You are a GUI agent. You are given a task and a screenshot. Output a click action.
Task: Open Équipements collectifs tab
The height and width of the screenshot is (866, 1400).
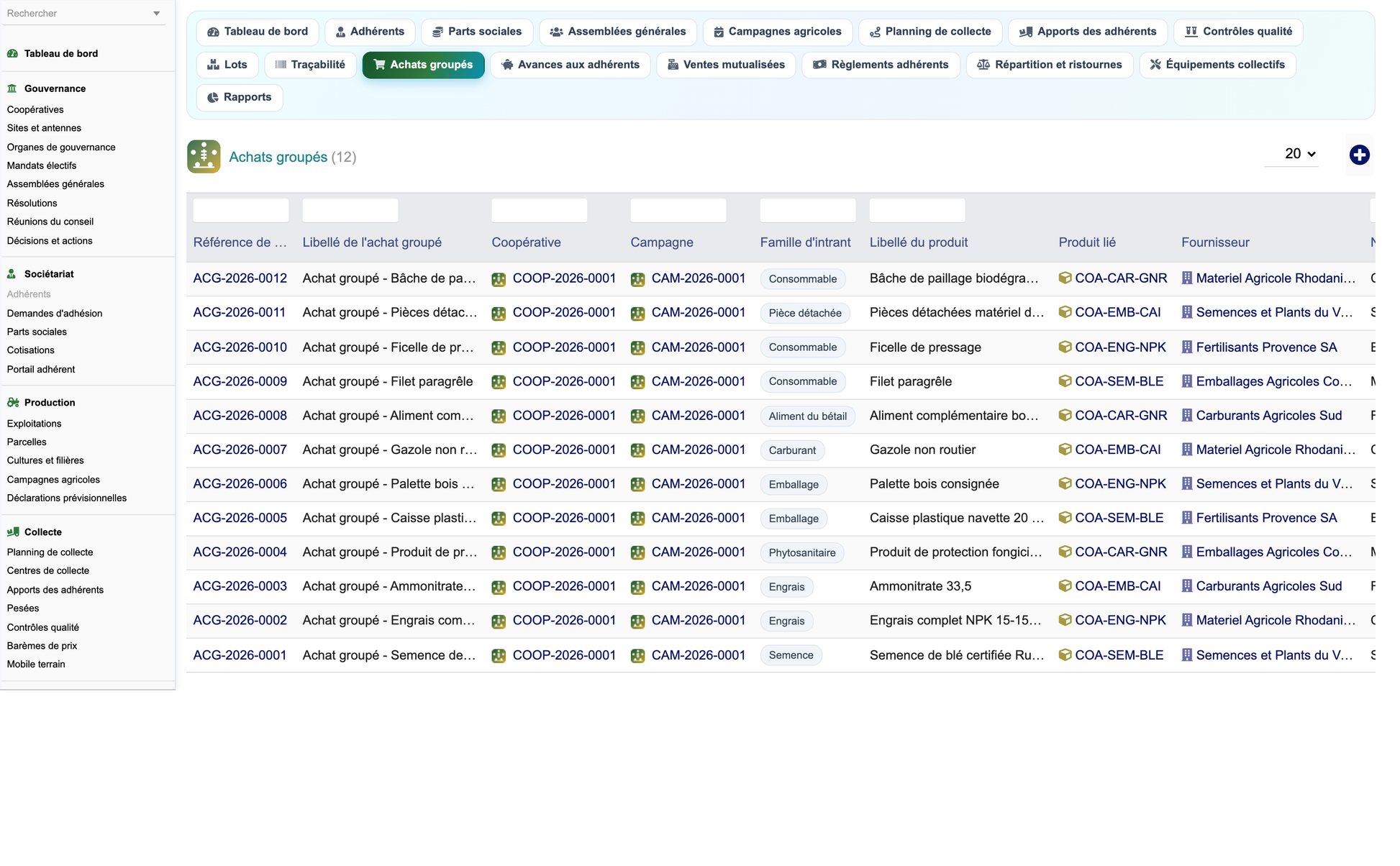[x=1217, y=65]
